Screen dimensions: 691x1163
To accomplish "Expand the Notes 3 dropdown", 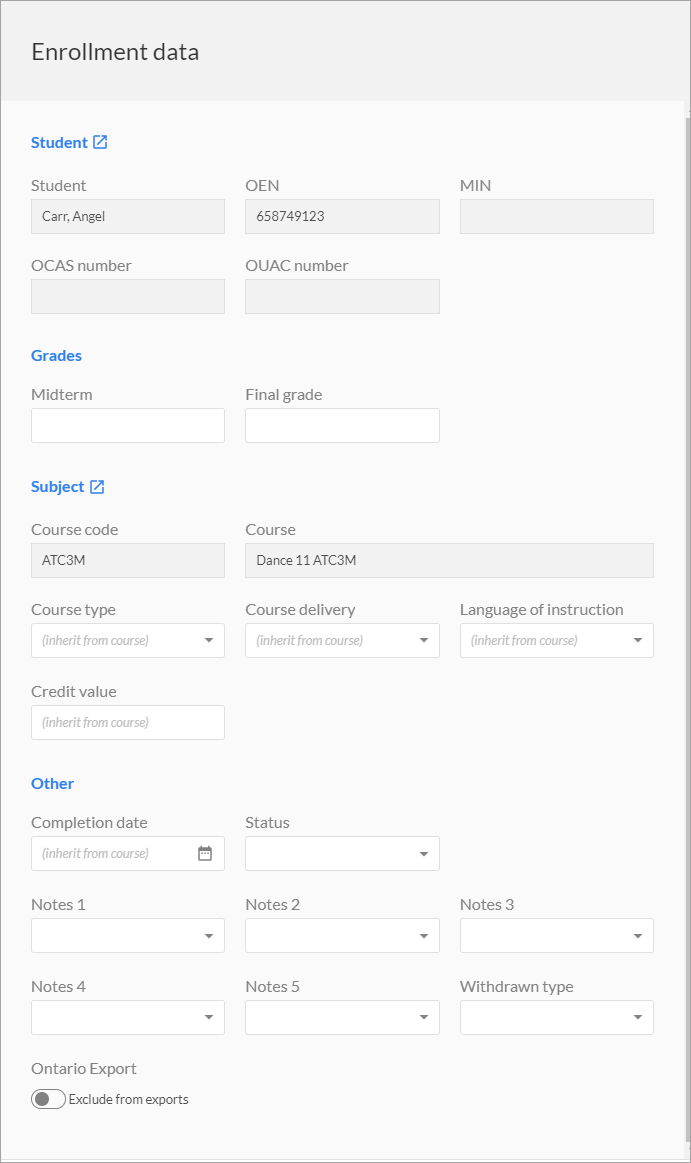I will (x=556, y=935).
